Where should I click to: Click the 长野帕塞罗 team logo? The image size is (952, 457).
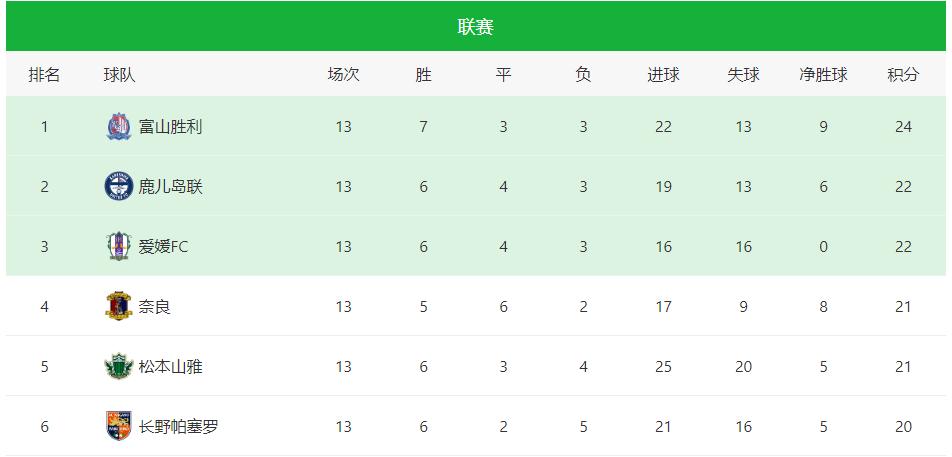[x=119, y=426]
